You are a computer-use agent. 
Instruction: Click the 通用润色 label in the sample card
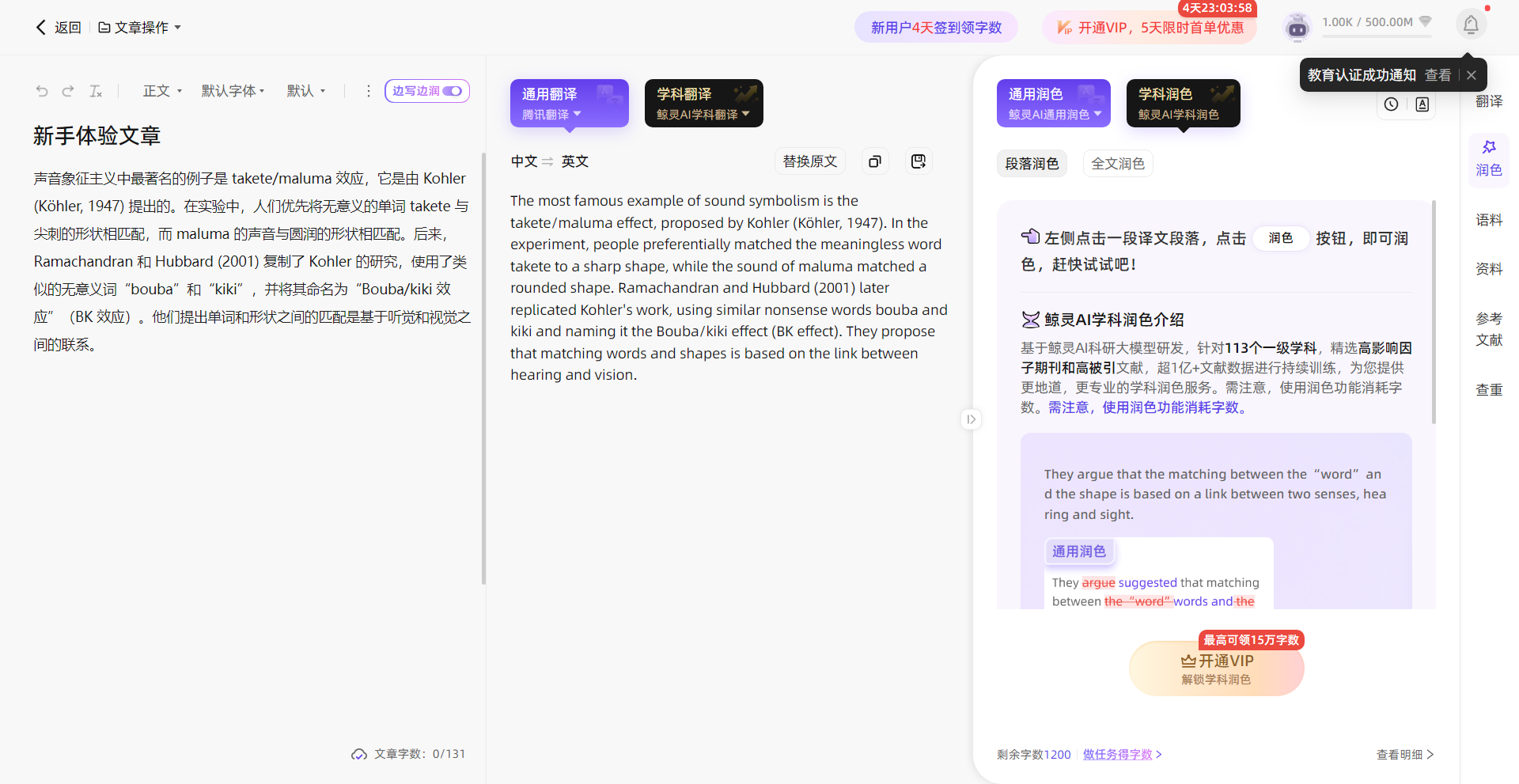coord(1079,551)
